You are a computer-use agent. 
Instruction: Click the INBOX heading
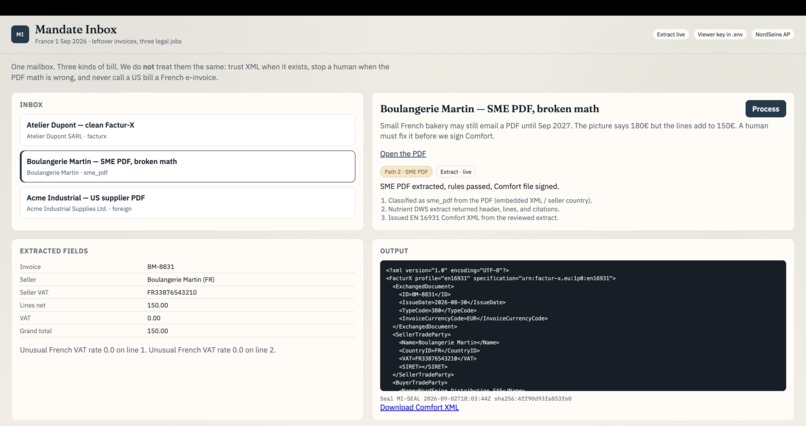(x=31, y=104)
